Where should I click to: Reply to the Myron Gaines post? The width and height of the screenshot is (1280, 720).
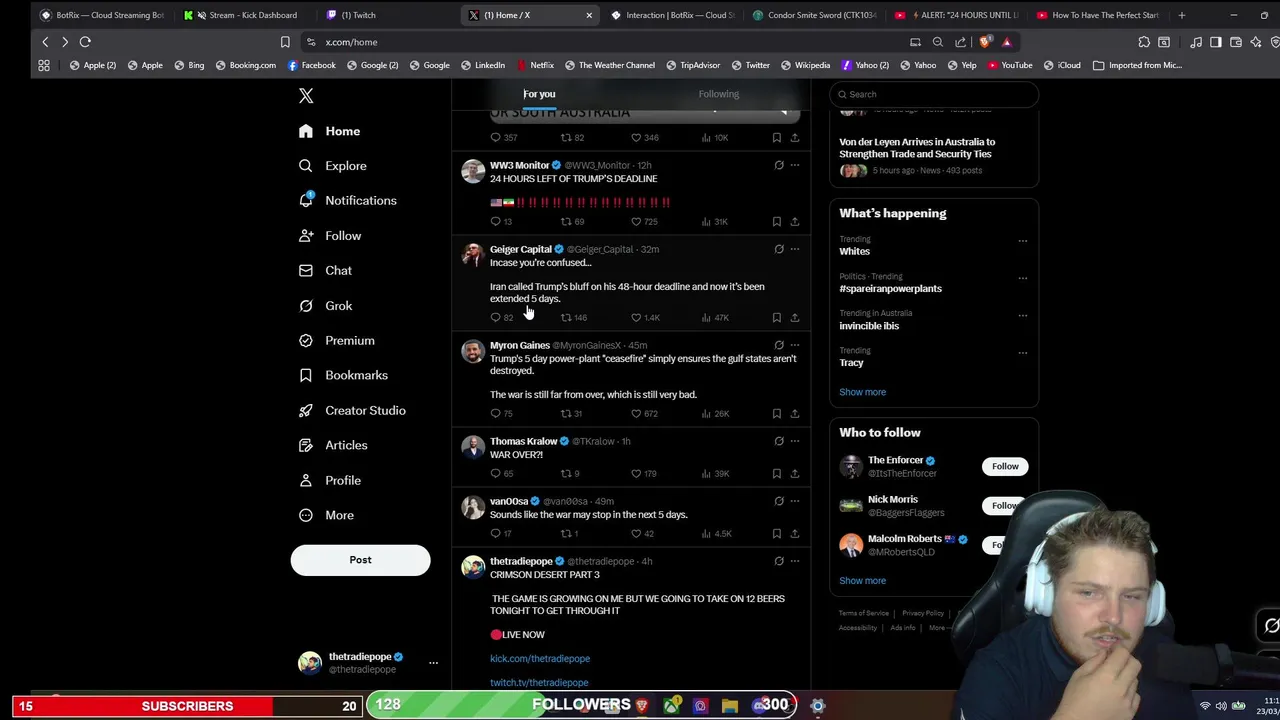501,413
